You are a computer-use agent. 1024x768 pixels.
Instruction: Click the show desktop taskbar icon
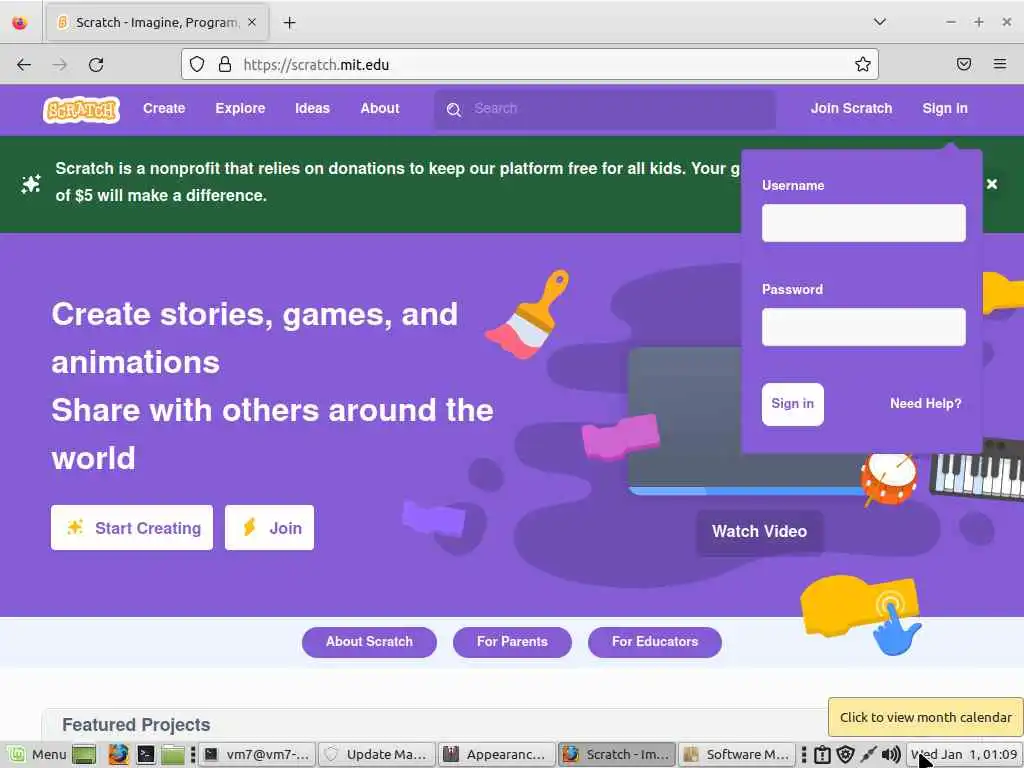pos(84,755)
